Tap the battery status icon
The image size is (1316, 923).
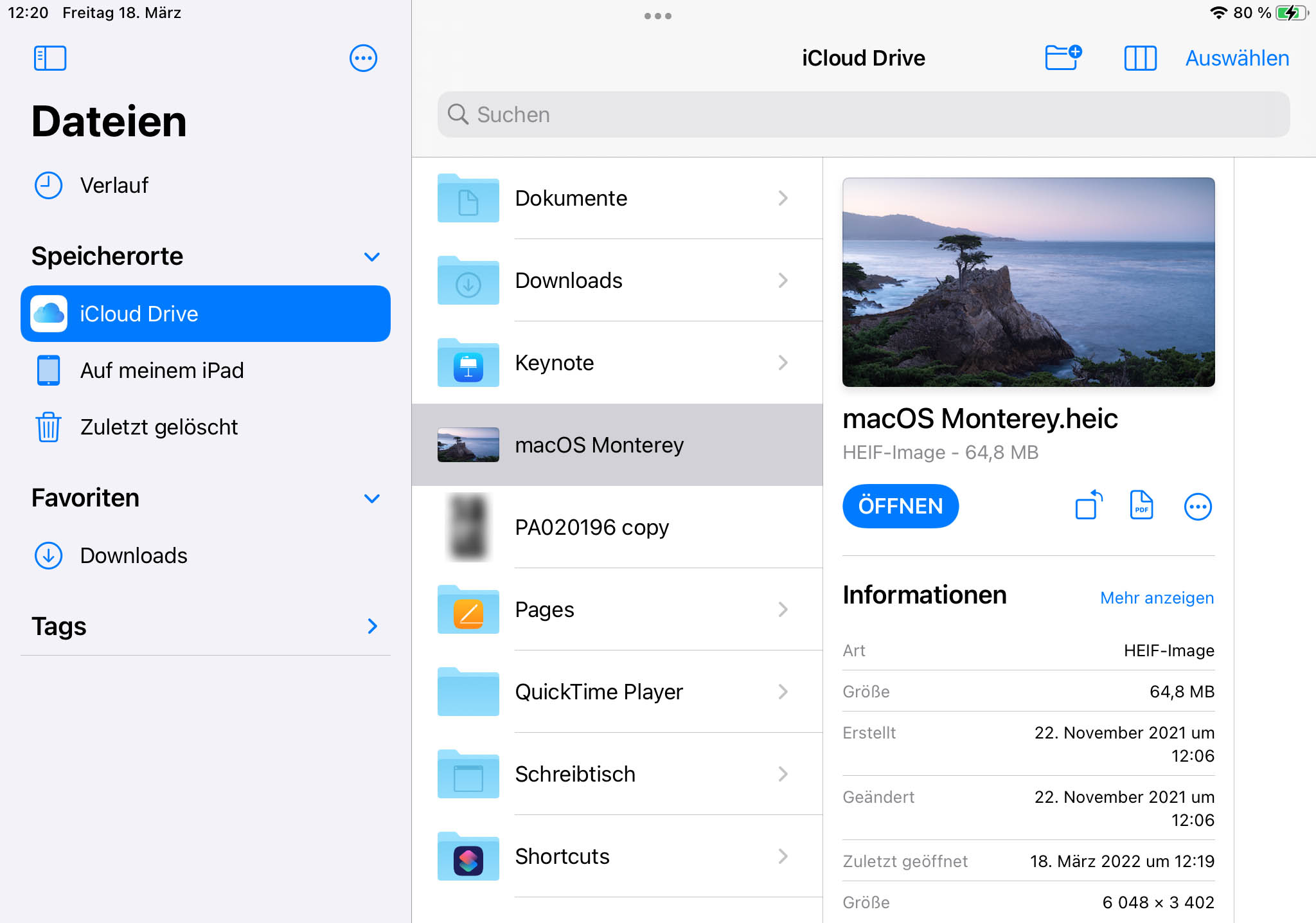tap(1291, 13)
